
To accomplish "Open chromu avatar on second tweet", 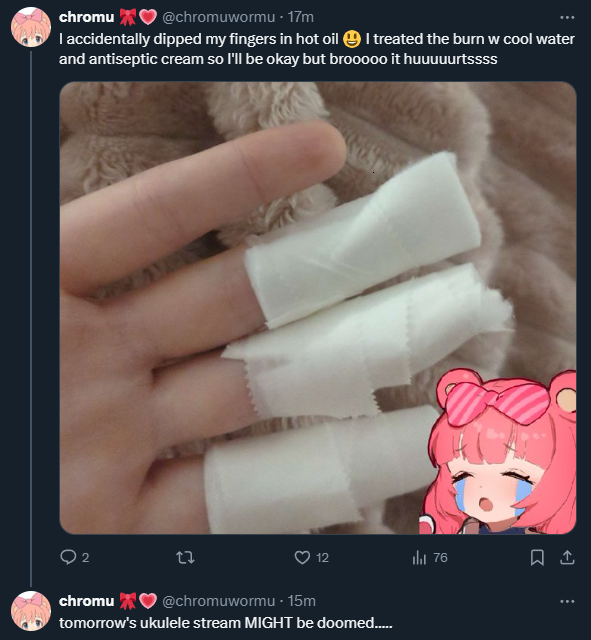I will tap(31, 611).
